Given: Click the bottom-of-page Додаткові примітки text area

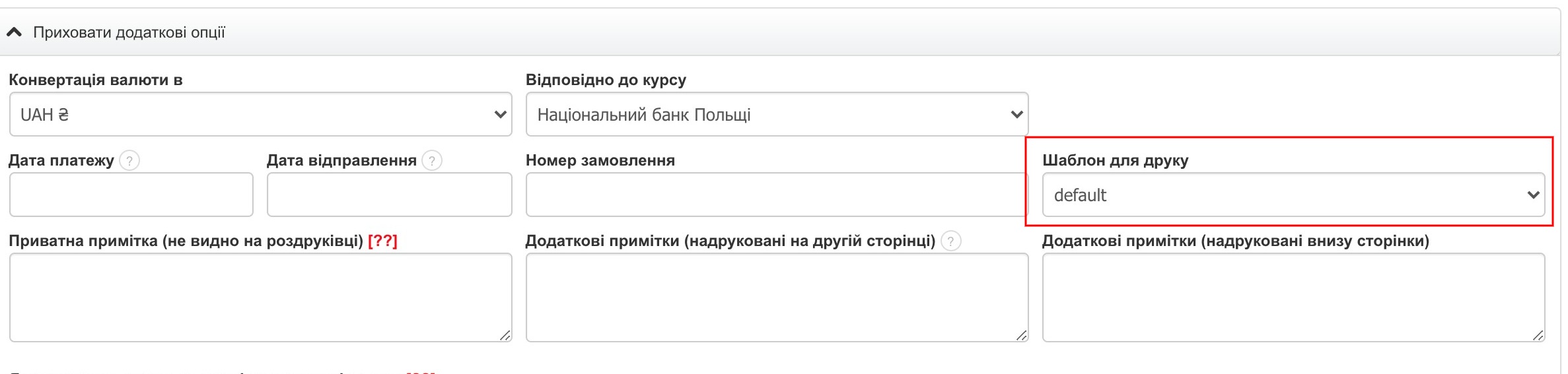Looking at the screenshot, I should [1293, 297].
